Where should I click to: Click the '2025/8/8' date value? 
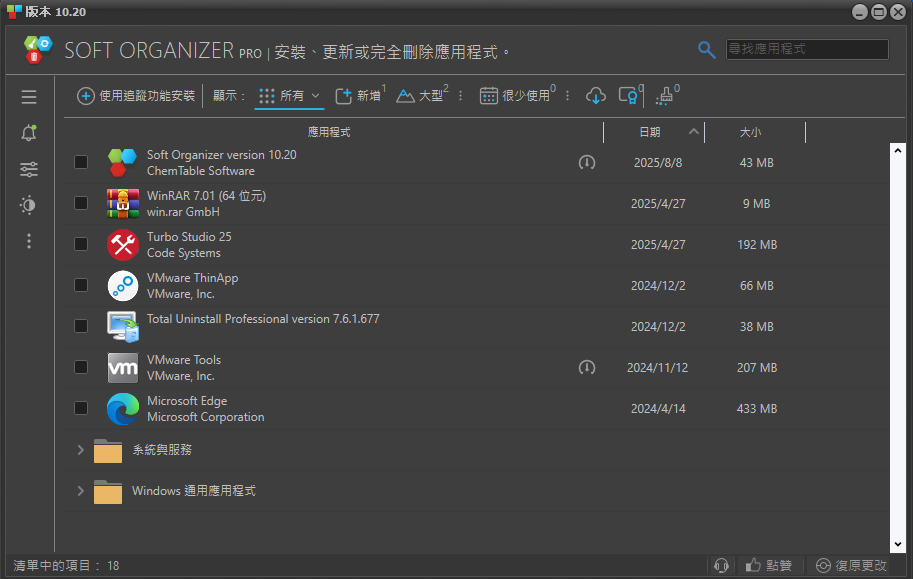pos(658,163)
